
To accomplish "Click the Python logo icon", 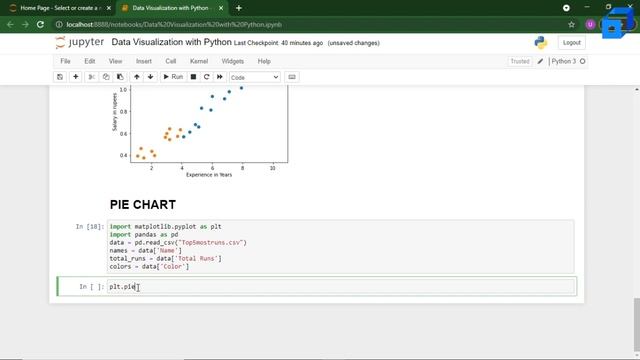I will point(541,42).
